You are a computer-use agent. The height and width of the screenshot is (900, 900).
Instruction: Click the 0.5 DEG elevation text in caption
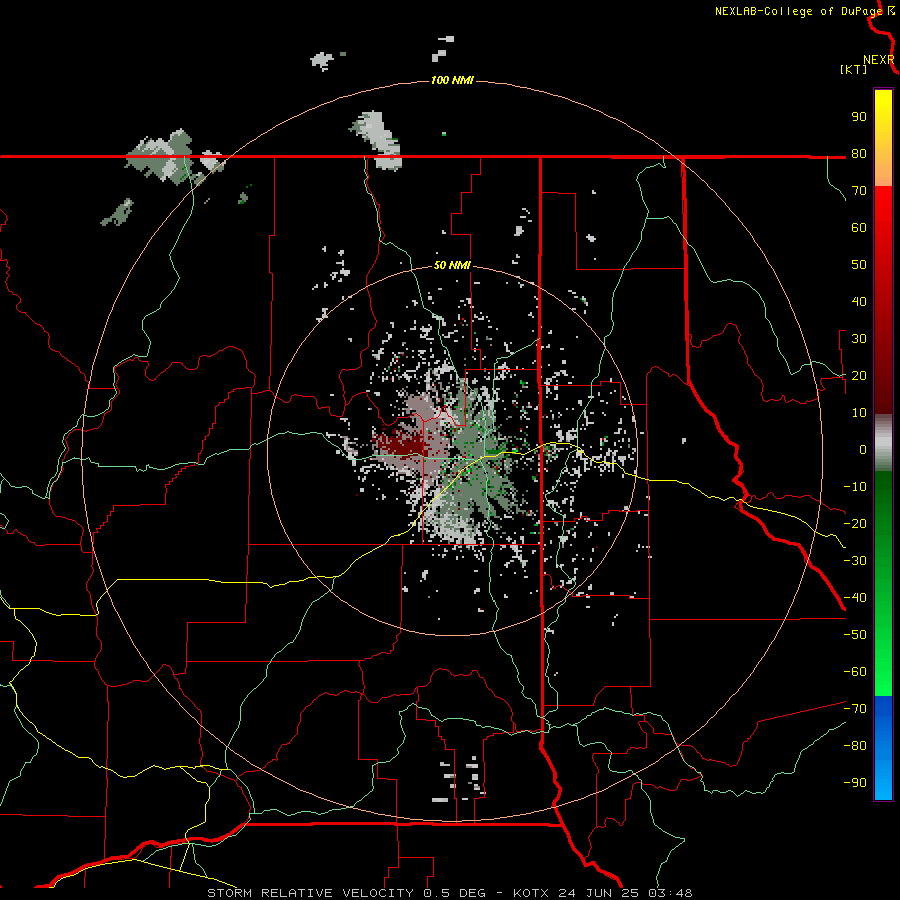[454, 893]
